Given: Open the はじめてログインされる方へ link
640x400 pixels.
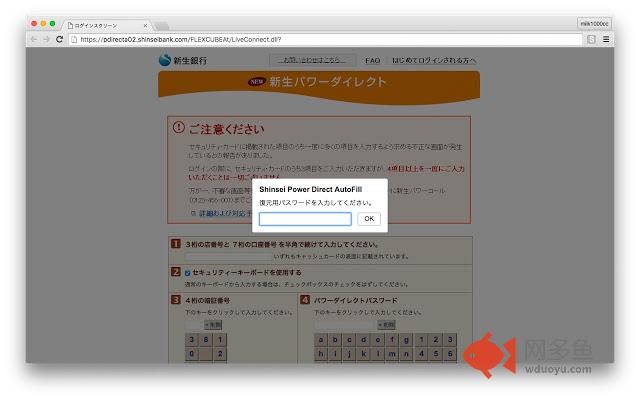Looking at the screenshot, I should (x=434, y=60).
